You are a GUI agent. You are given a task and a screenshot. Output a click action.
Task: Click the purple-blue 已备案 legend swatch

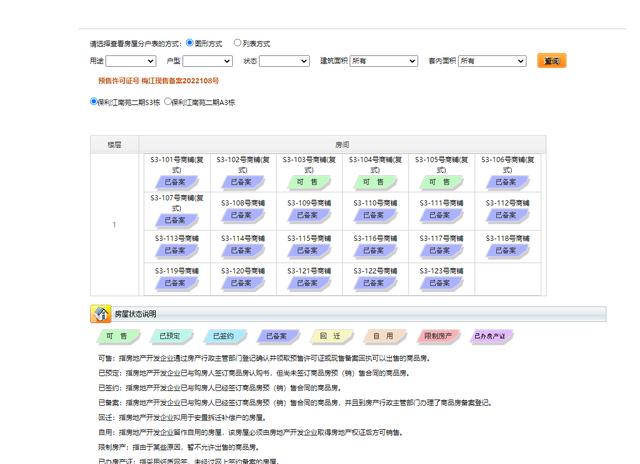278,336
